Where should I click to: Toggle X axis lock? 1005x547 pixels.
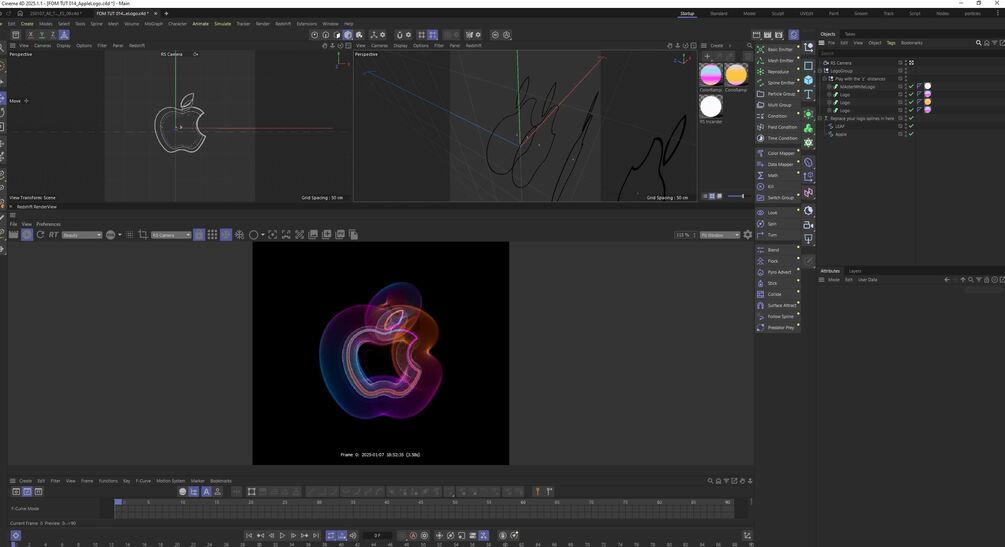click(30, 35)
